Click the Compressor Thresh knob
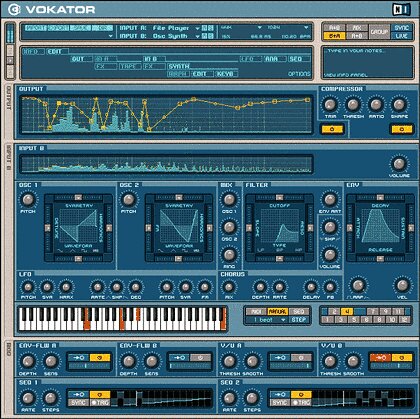 coord(353,105)
